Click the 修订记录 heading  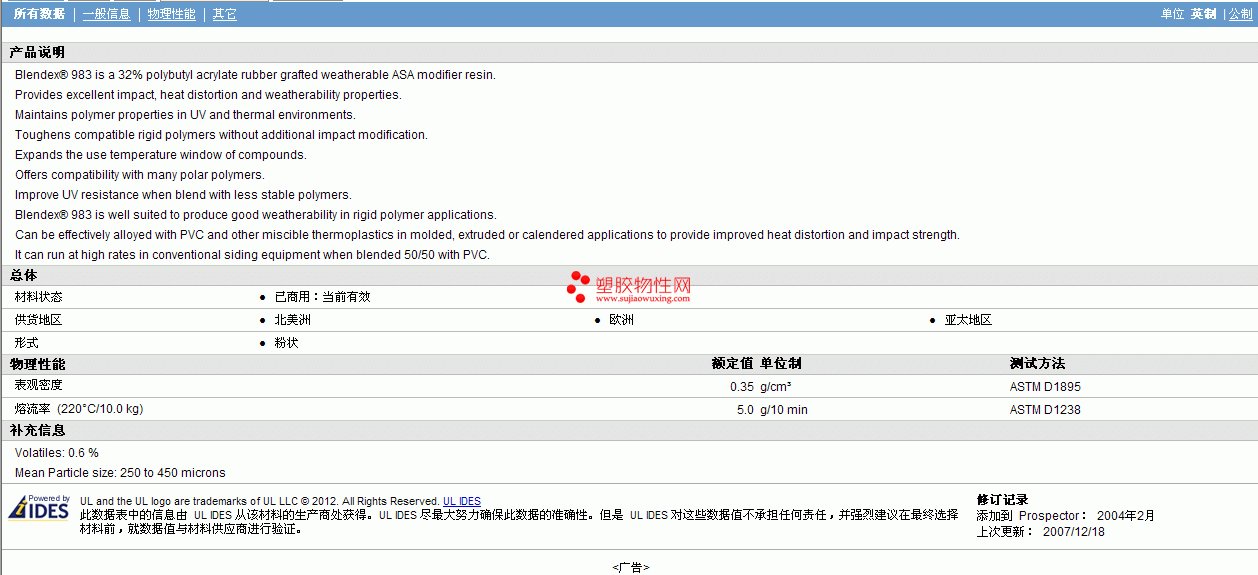tap(1002, 500)
